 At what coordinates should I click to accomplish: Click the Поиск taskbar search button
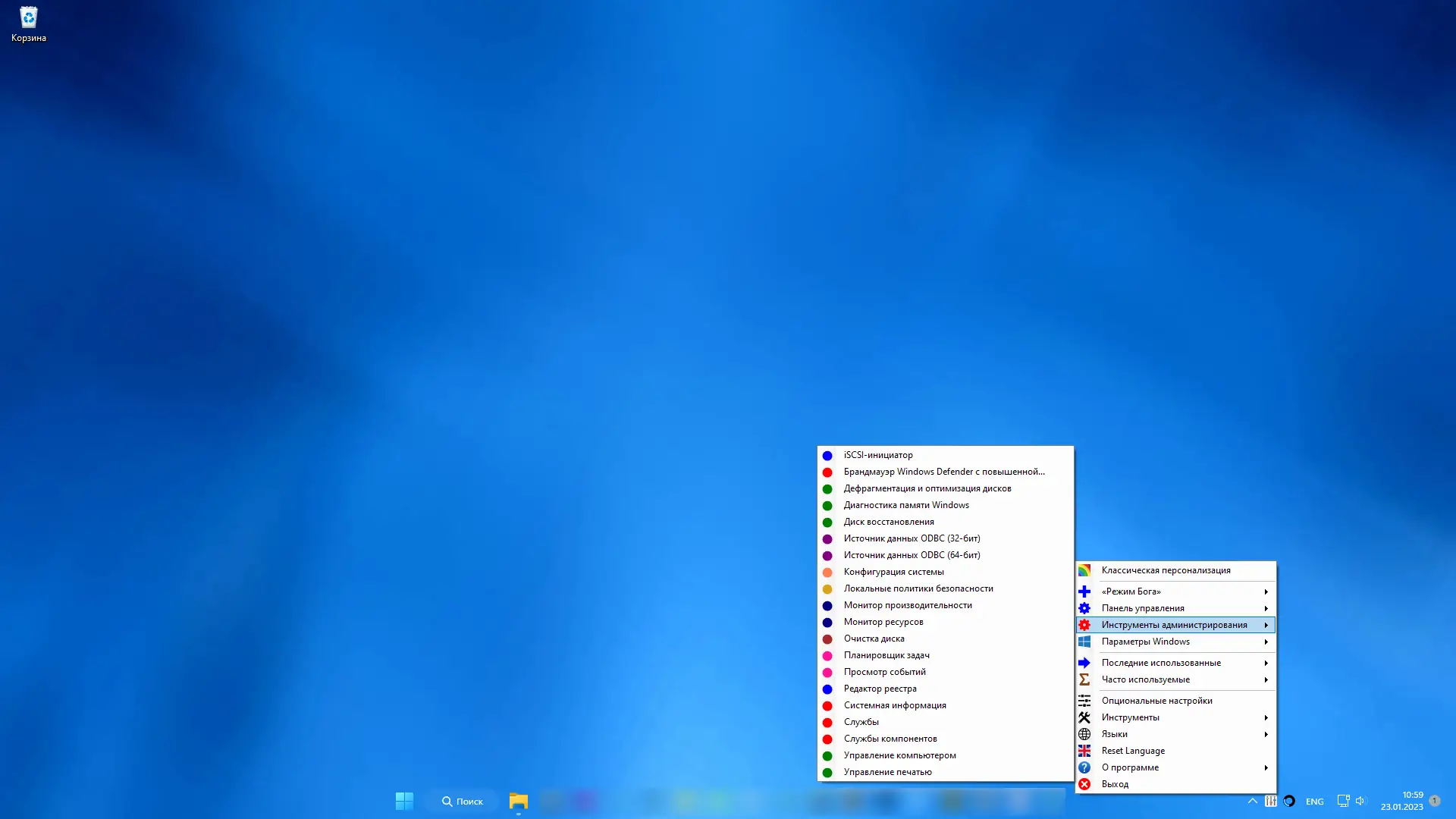462,801
